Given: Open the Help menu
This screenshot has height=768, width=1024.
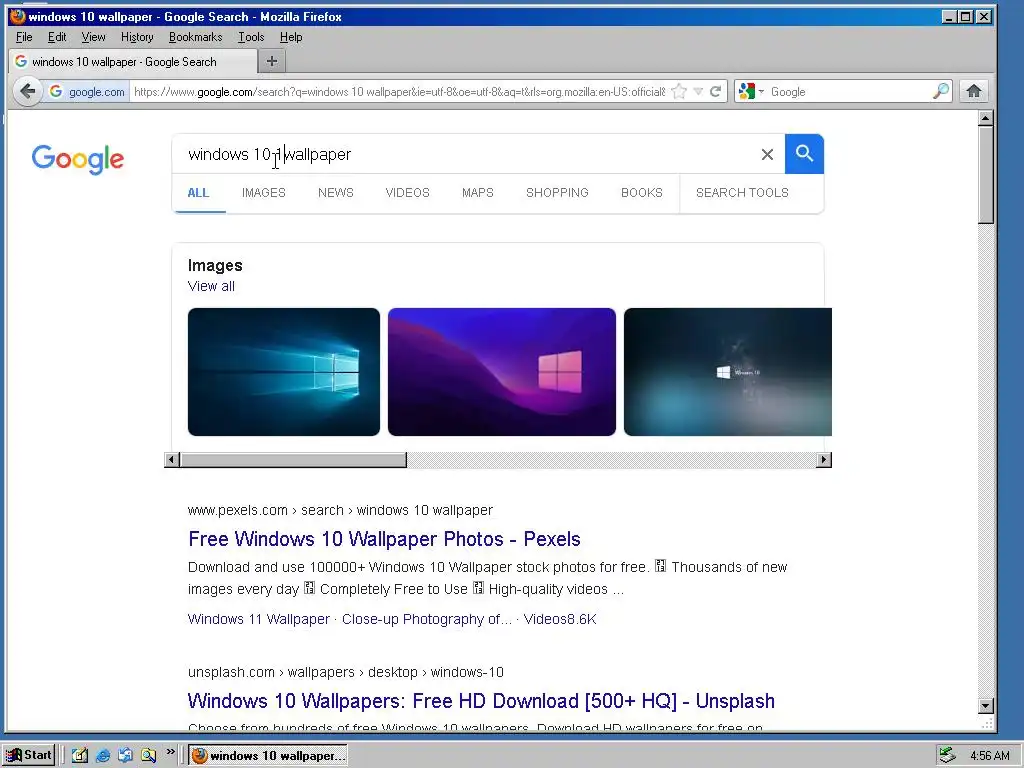Looking at the screenshot, I should [291, 37].
